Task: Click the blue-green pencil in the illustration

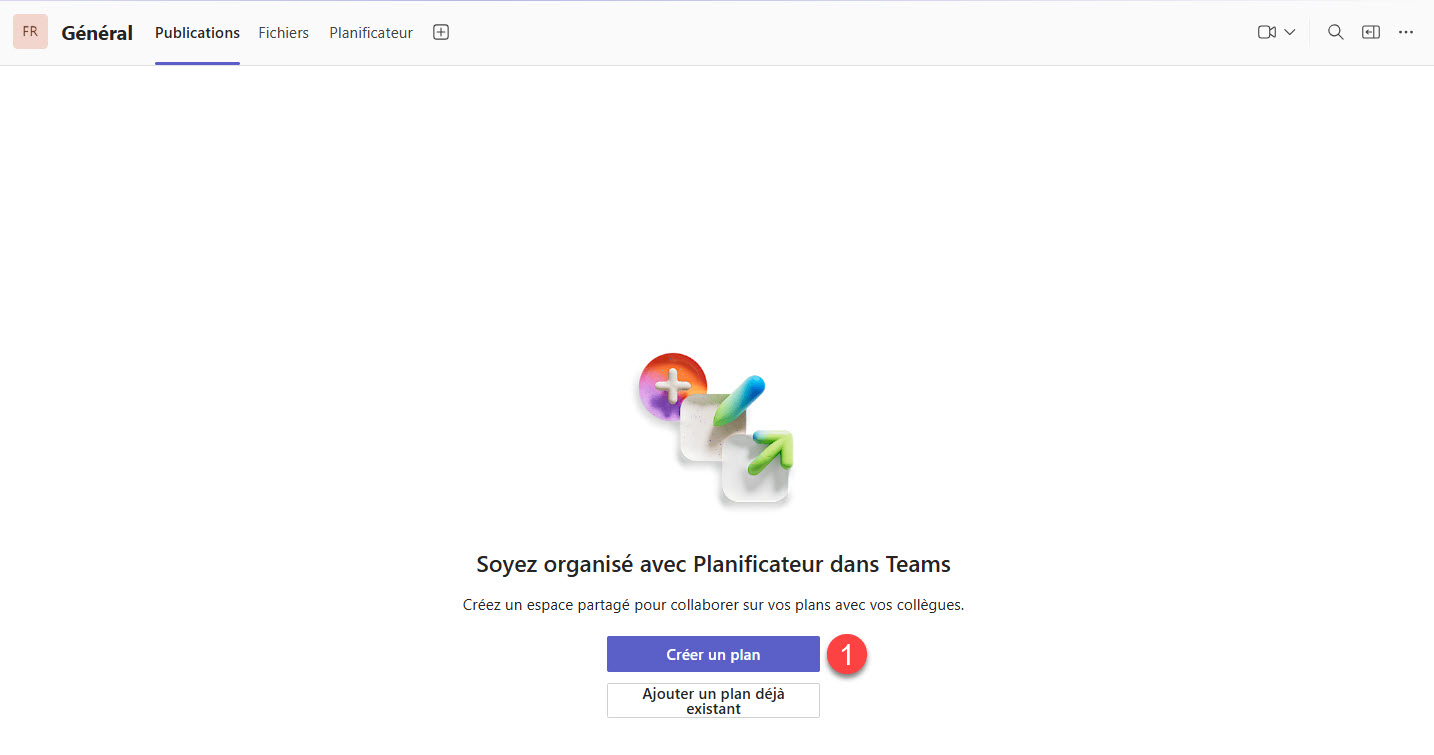Action: tap(740, 399)
